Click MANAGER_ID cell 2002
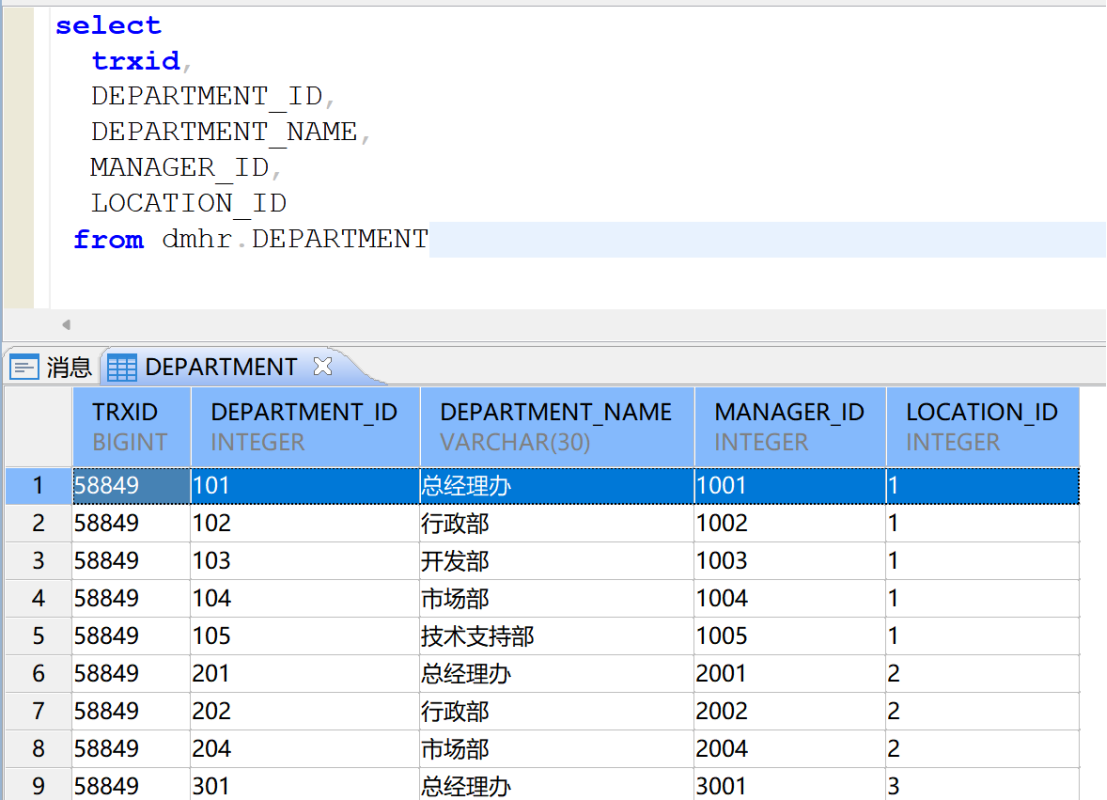 pos(790,711)
